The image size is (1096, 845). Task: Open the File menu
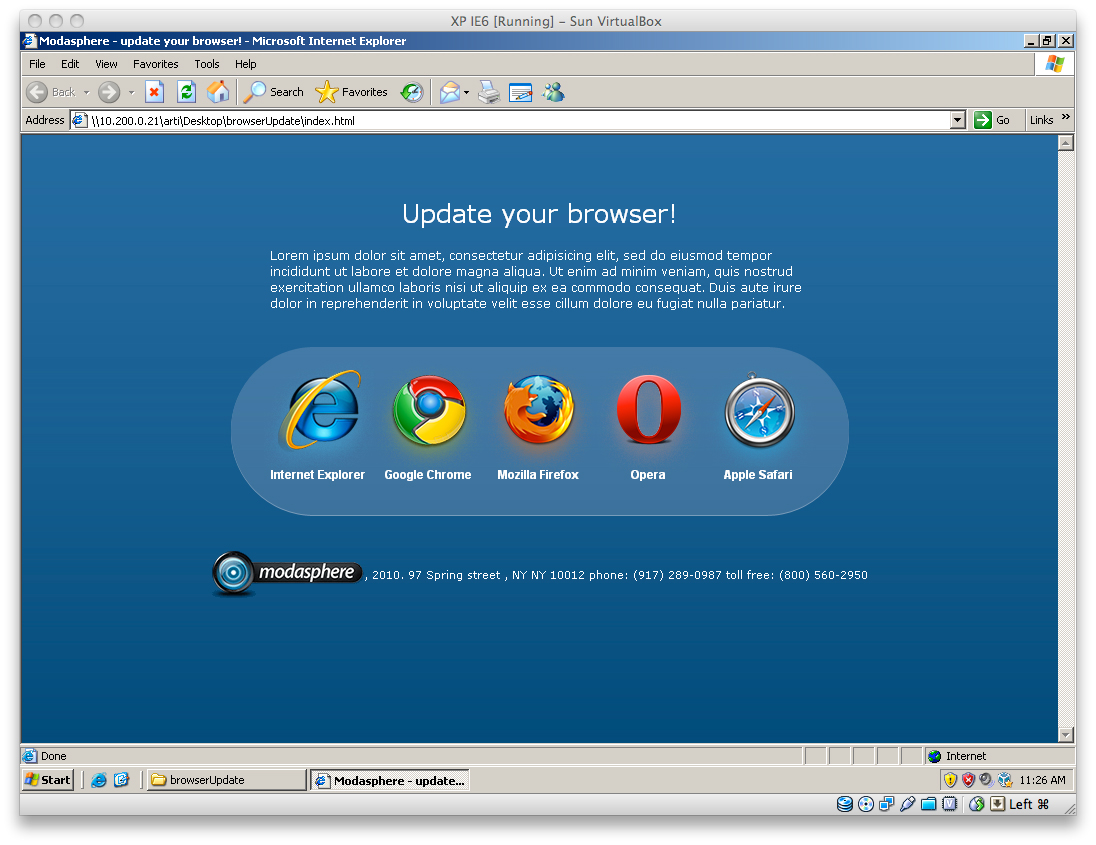tap(37, 64)
